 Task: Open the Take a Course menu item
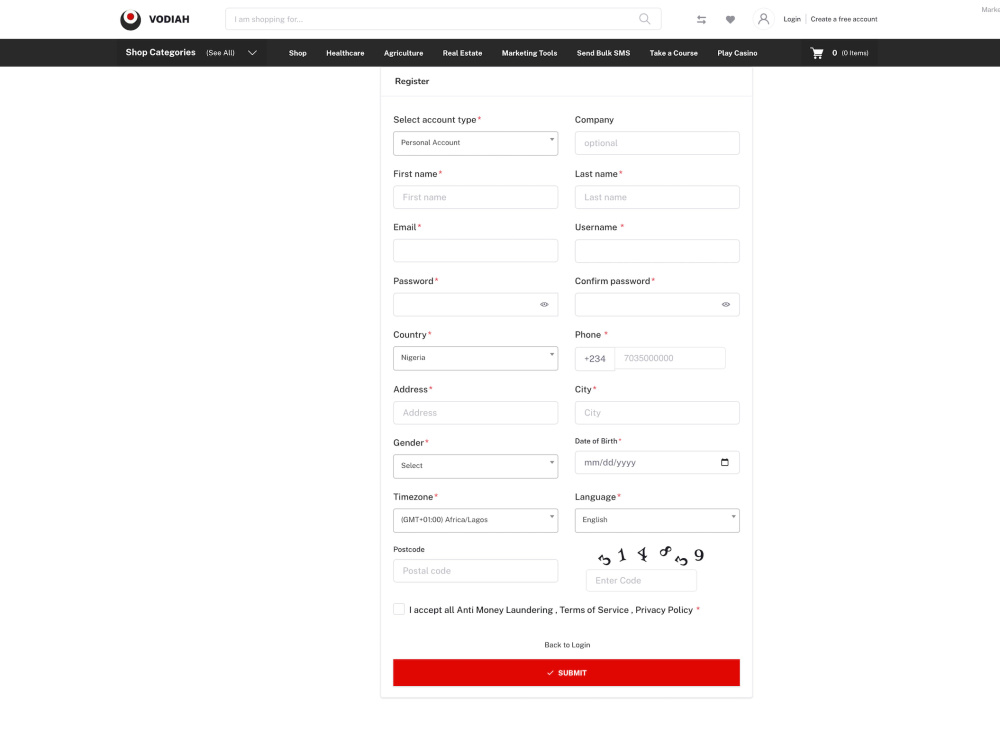673,53
